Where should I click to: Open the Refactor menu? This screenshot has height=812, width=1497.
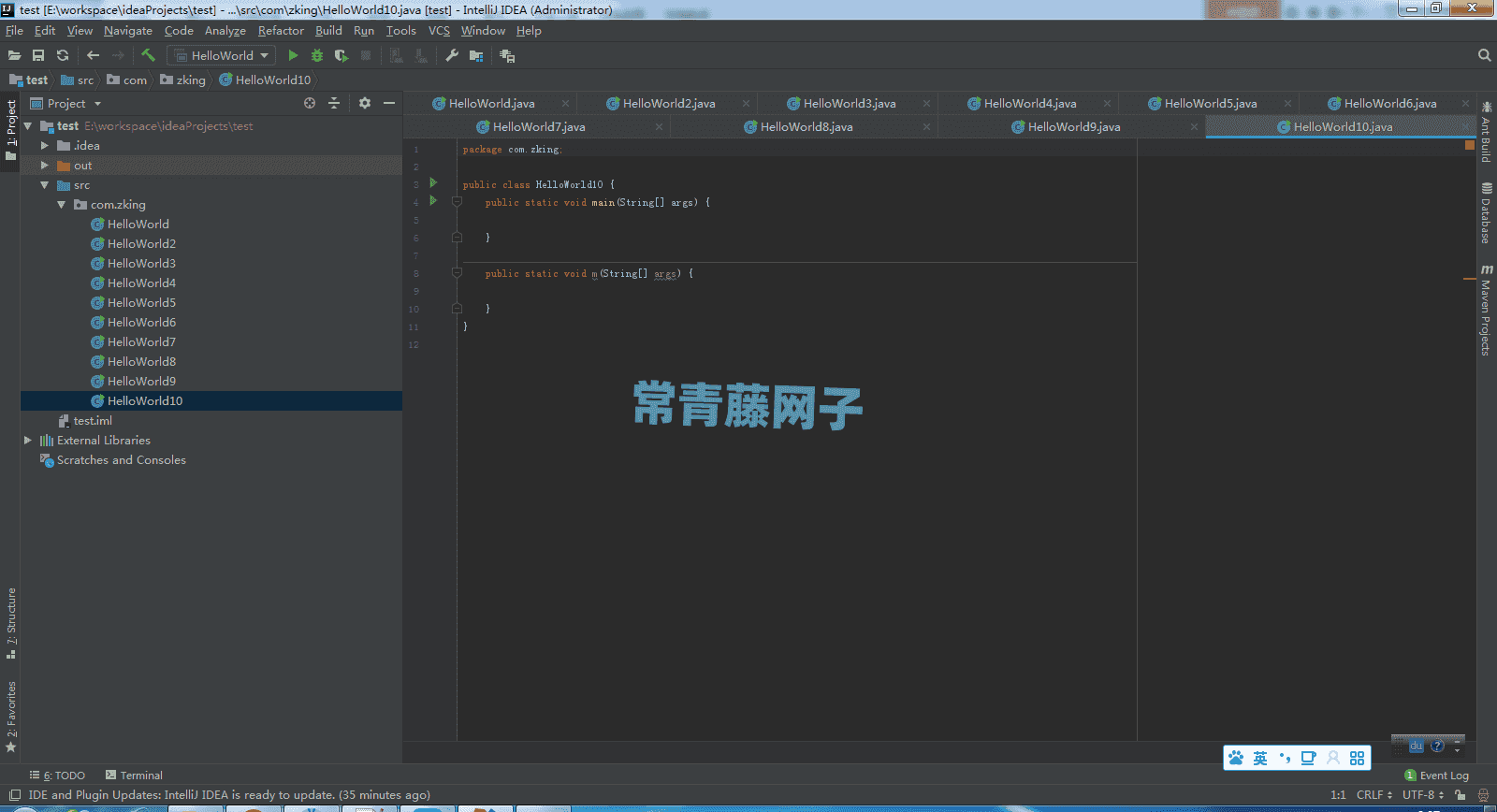(x=281, y=31)
